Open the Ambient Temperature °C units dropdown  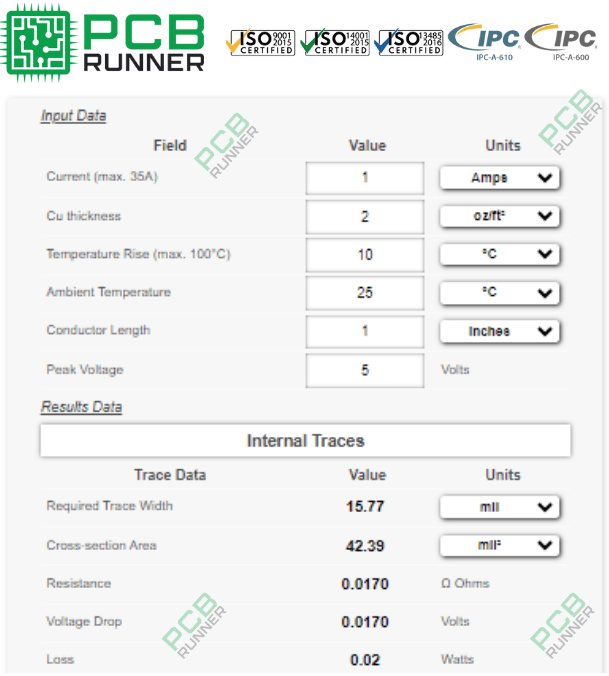click(x=500, y=293)
